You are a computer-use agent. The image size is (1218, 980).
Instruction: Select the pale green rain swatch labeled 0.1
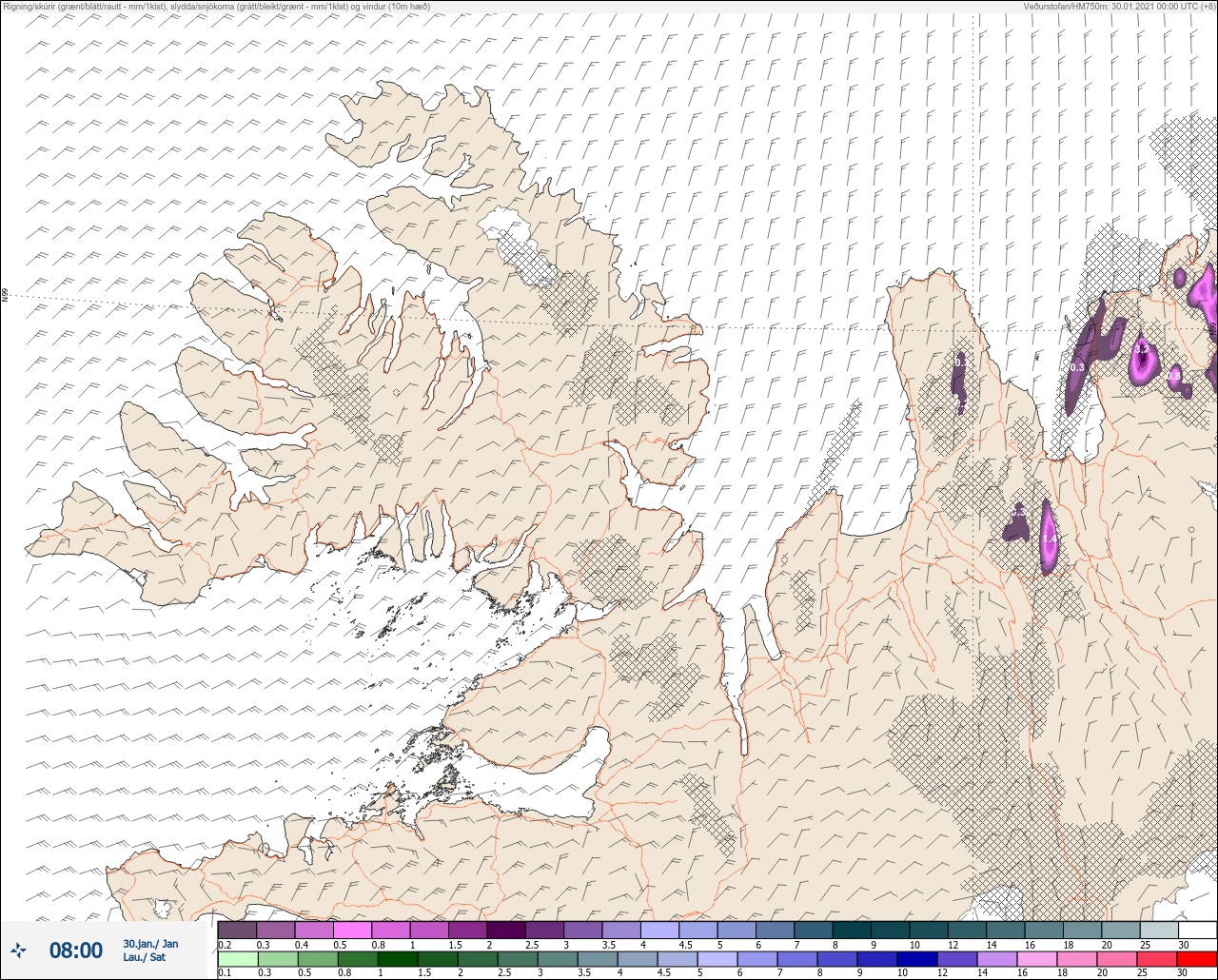[x=238, y=958]
